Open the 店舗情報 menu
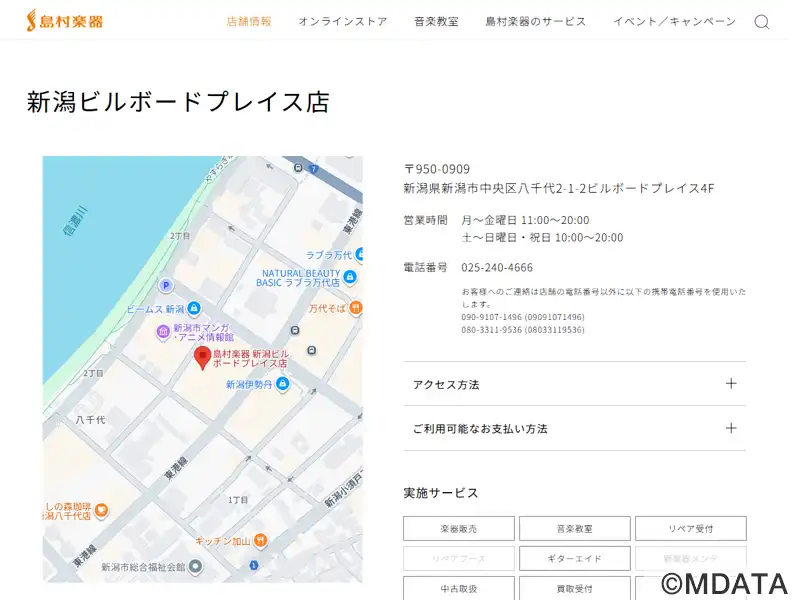The height and width of the screenshot is (600, 800). point(249,21)
